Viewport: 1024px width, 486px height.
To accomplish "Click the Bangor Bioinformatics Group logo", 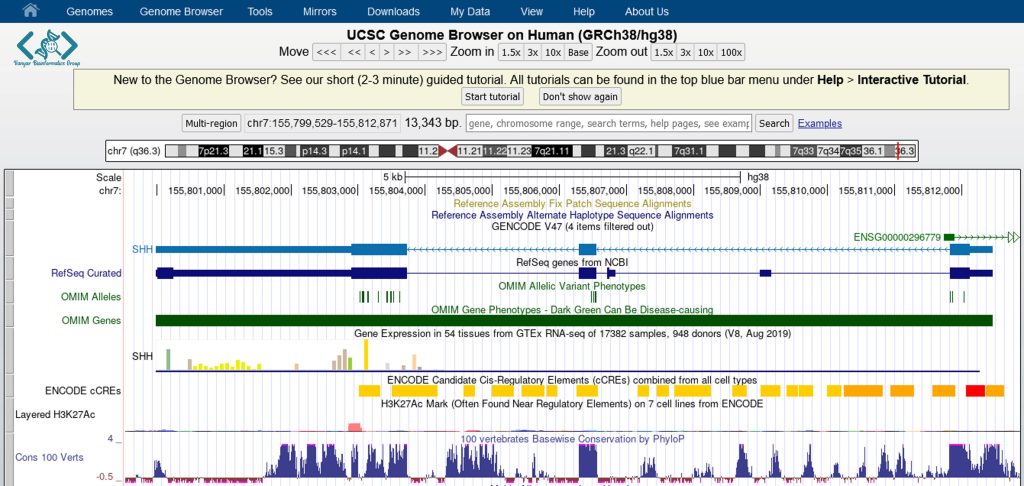I will click(x=47, y=48).
